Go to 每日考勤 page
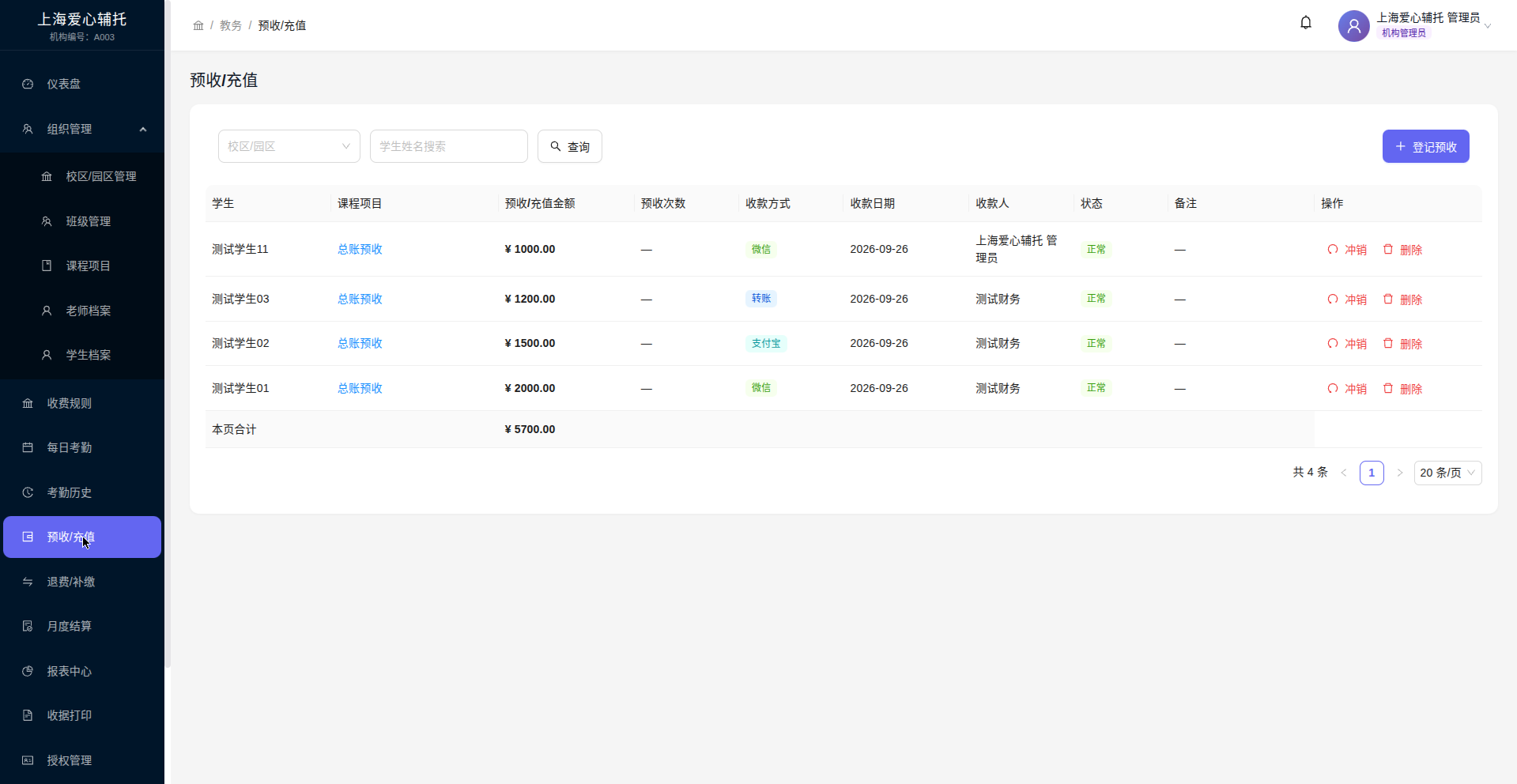 click(x=82, y=447)
